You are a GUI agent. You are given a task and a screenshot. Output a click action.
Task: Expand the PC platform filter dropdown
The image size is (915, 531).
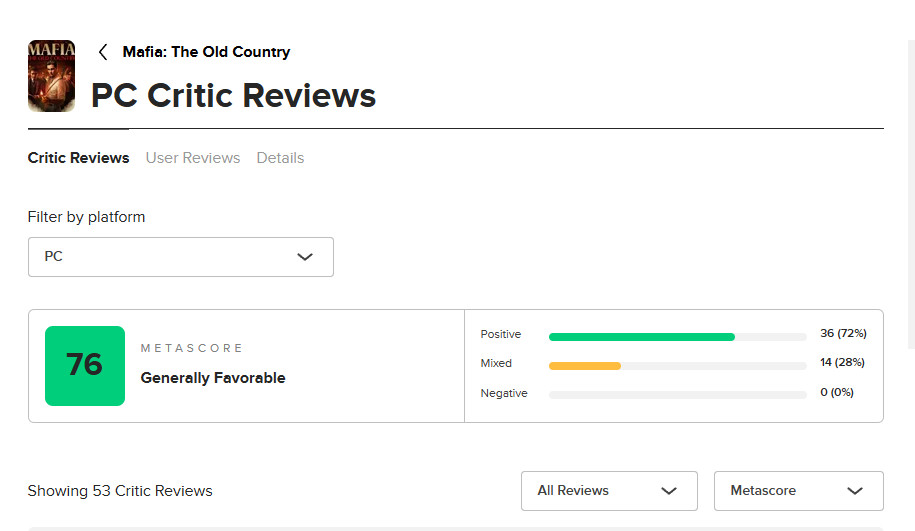click(180, 257)
